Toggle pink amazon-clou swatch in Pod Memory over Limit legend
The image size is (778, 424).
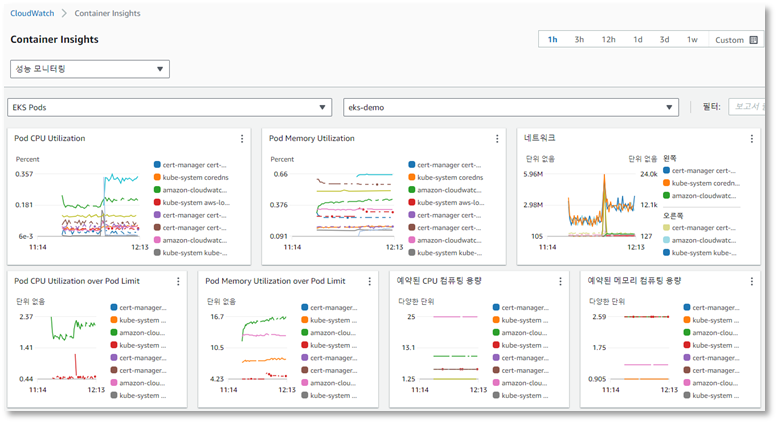(x=305, y=383)
